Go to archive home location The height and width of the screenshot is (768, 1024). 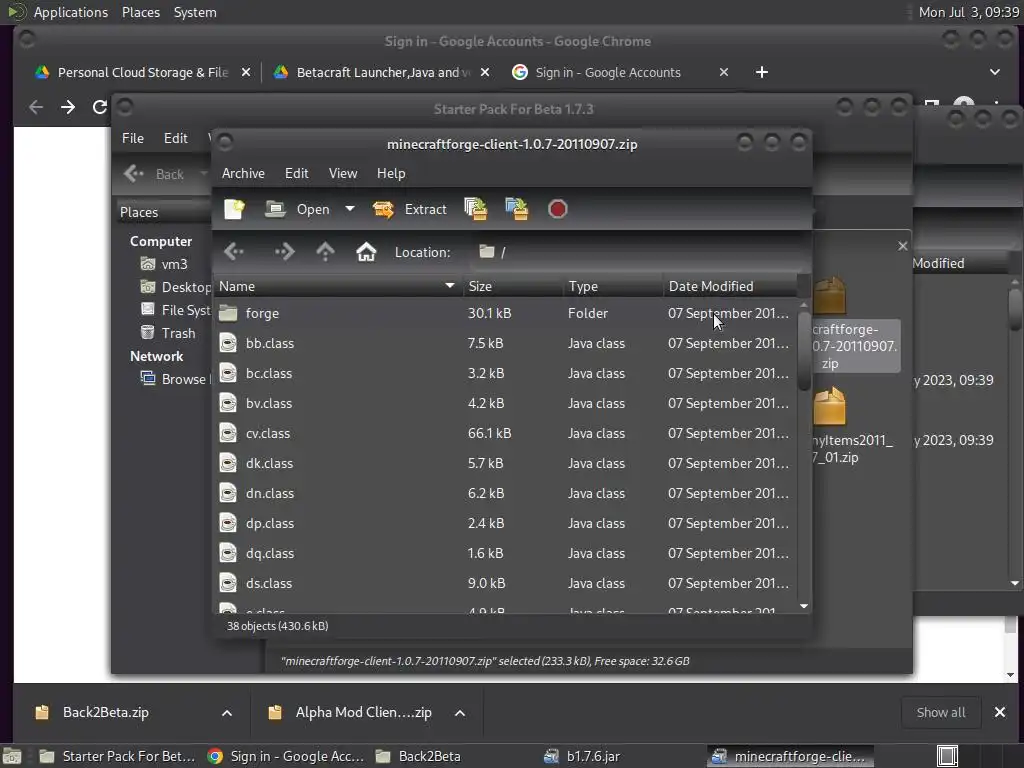pyautogui.click(x=366, y=251)
